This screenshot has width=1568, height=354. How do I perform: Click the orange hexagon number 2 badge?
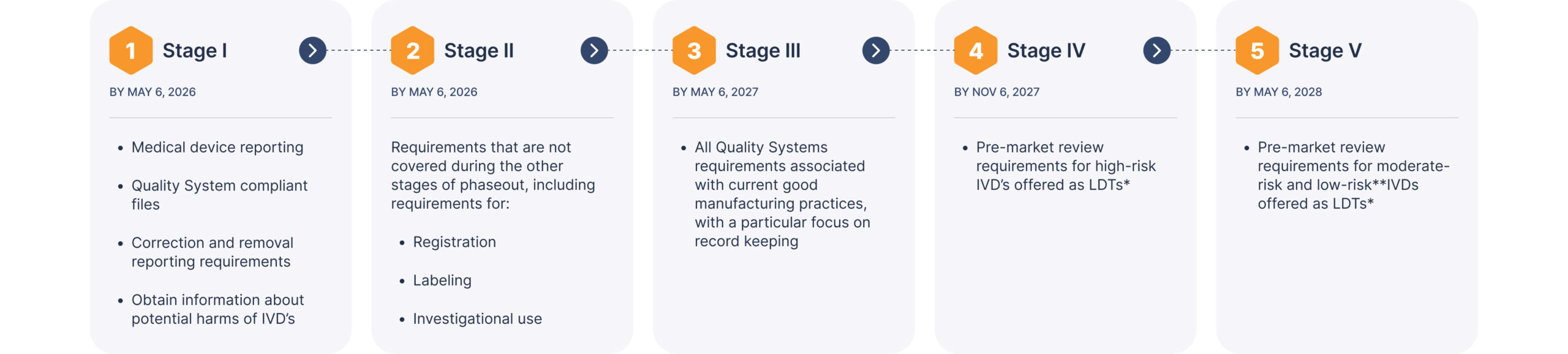(x=412, y=51)
